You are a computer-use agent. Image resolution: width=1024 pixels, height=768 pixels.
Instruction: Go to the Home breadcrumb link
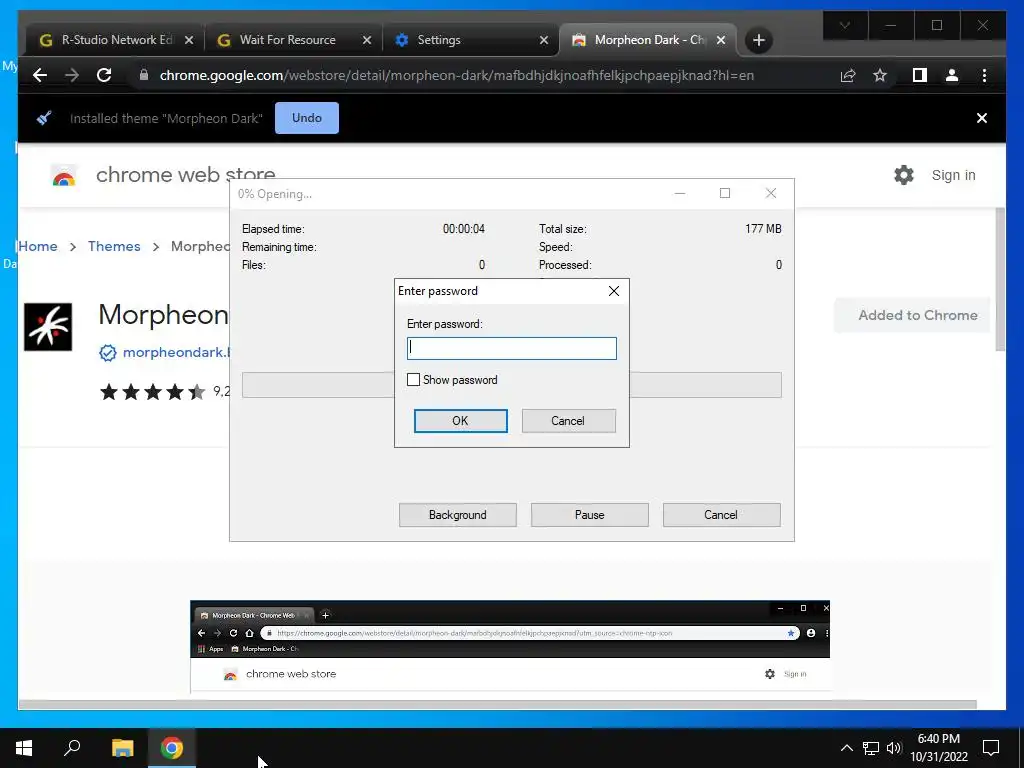pyautogui.click(x=38, y=246)
